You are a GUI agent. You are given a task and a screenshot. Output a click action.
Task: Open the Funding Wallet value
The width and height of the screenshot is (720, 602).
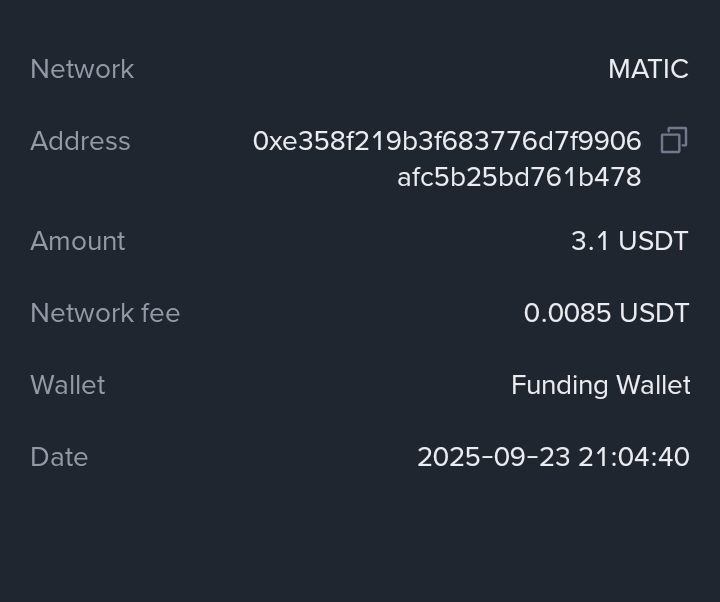pos(600,385)
